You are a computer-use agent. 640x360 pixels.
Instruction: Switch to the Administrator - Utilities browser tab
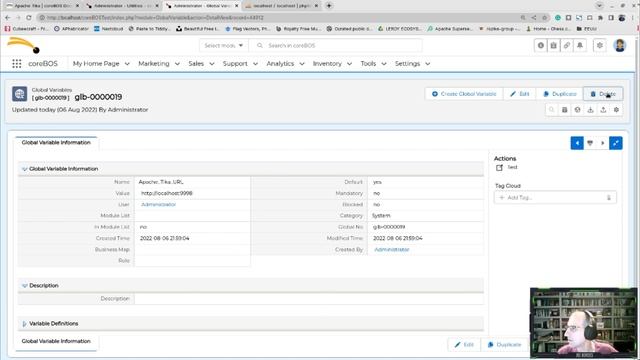point(121,6)
